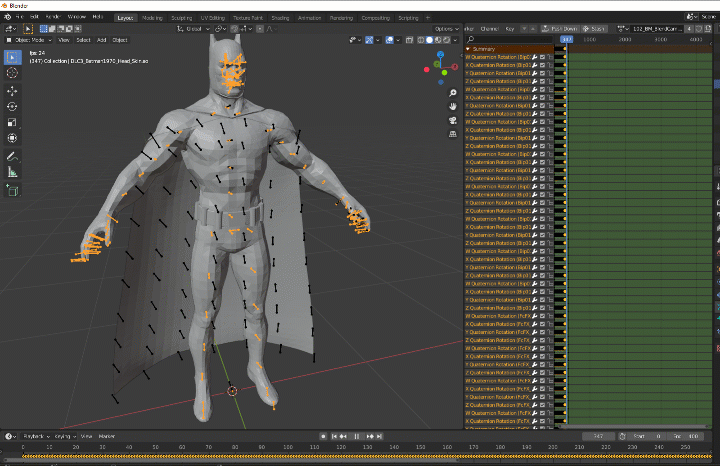Click the pan view hand icon
This screenshot has height=466, width=720.
(453, 104)
